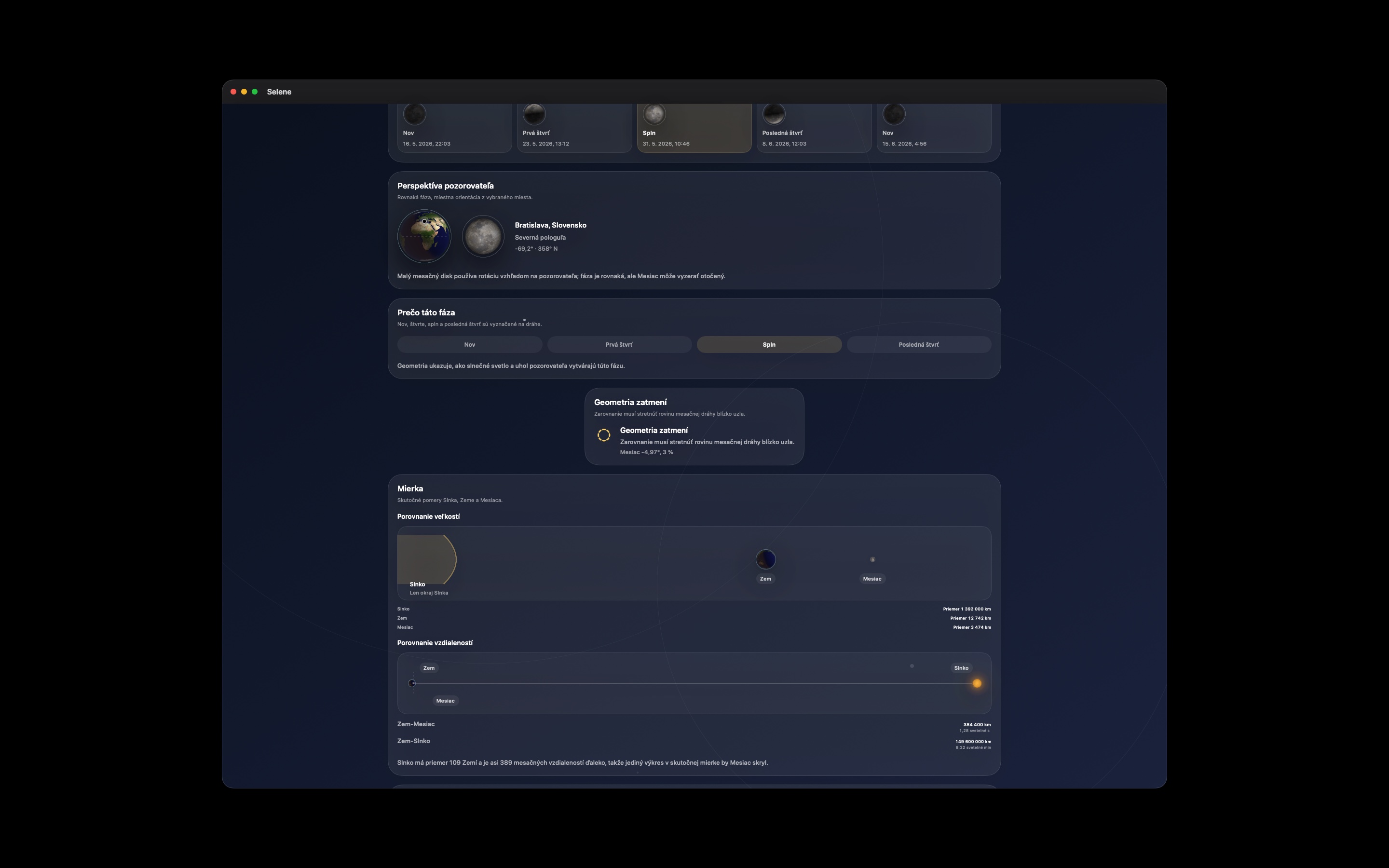Click the dashed eclipse geometry circle icon
This screenshot has width=1389, height=868.
point(604,435)
